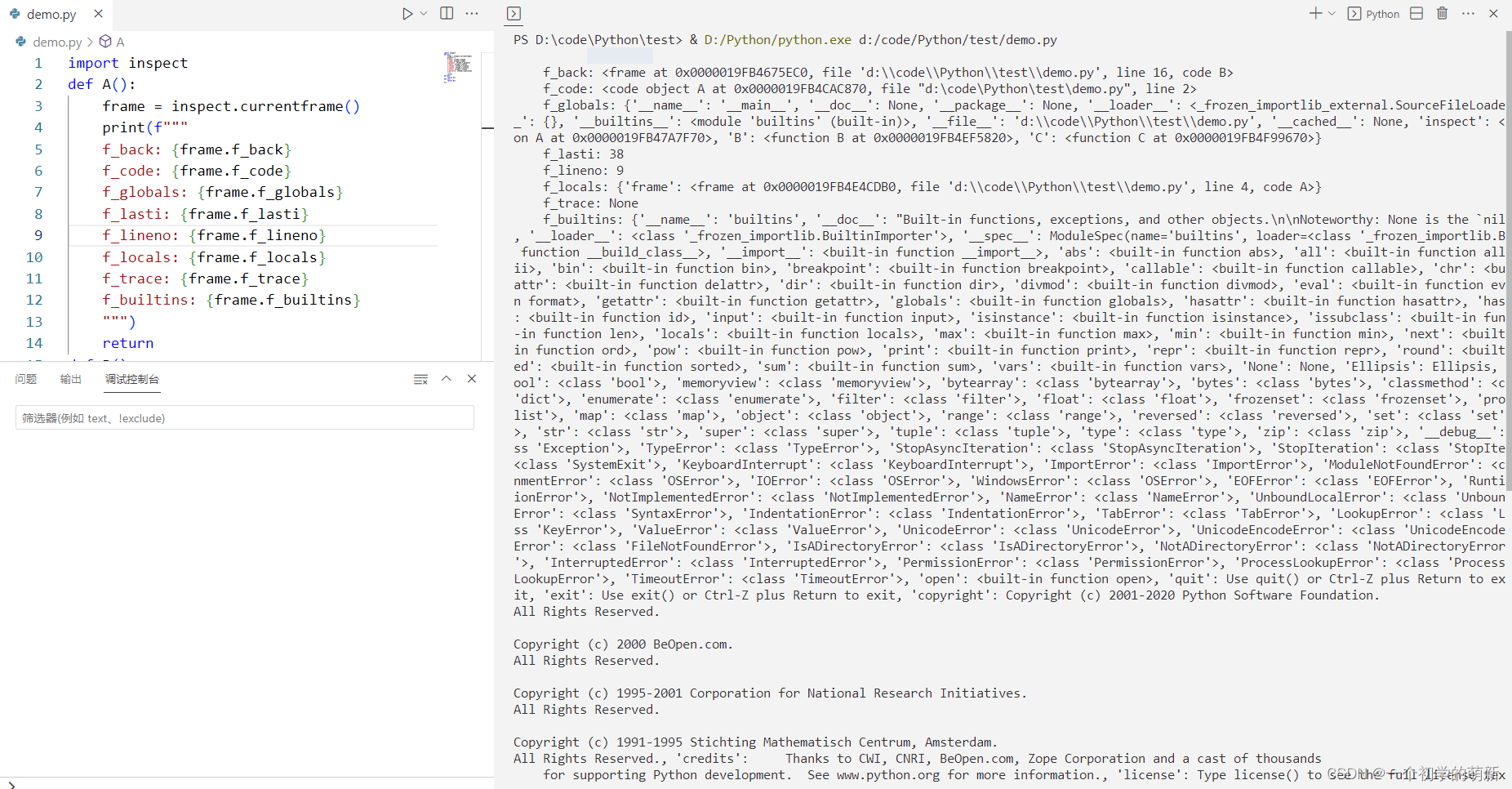Click 'f_lineno: {frame.f_lineno}' code line
Image resolution: width=1512 pixels, height=789 pixels.
click(214, 235)
